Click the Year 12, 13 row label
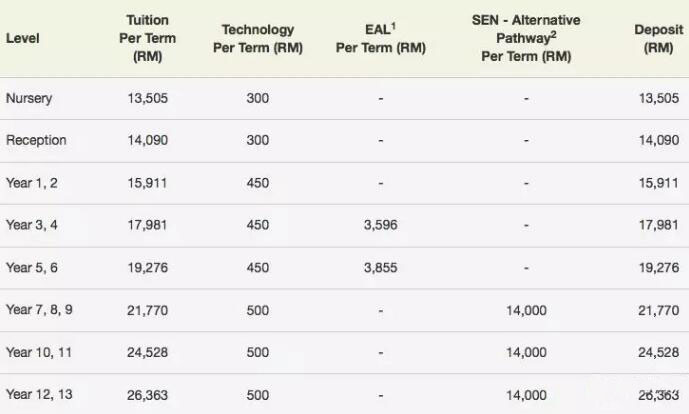This screenshot has height=414, width=689. pyautogui.click(x=39, y=395)
